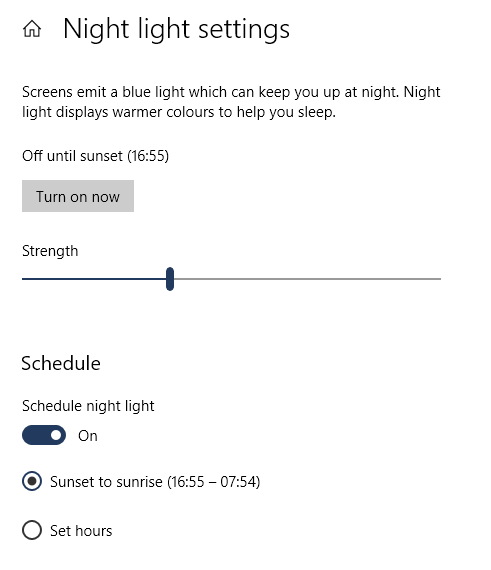
Task: Click the Strength label above slider
Action: [x=50, y=251]
